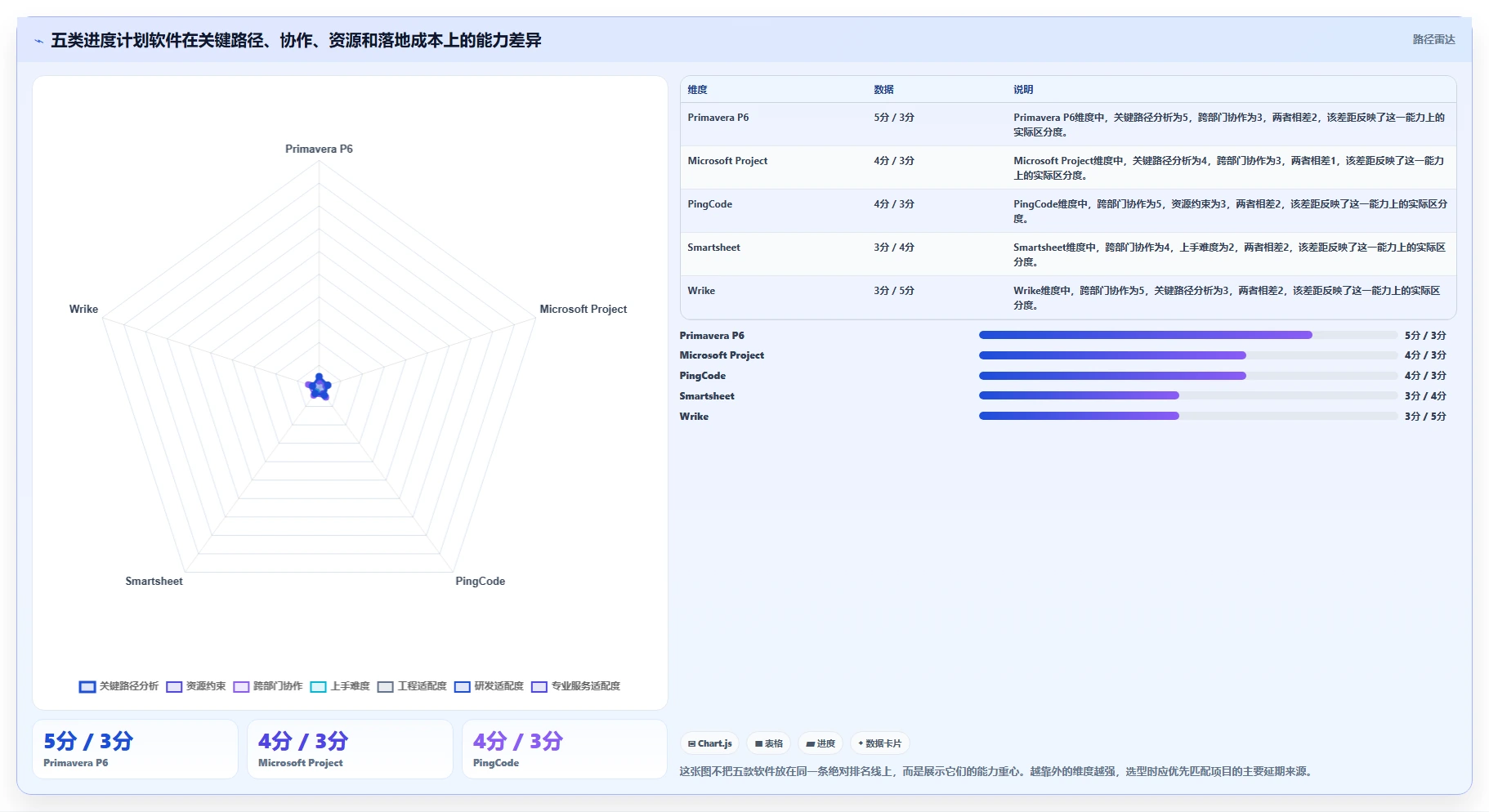Viewport: 1489px width, 812px height.
Task: Click the footnote starting with 这张图不把五款软件
Action: point(997,771)
